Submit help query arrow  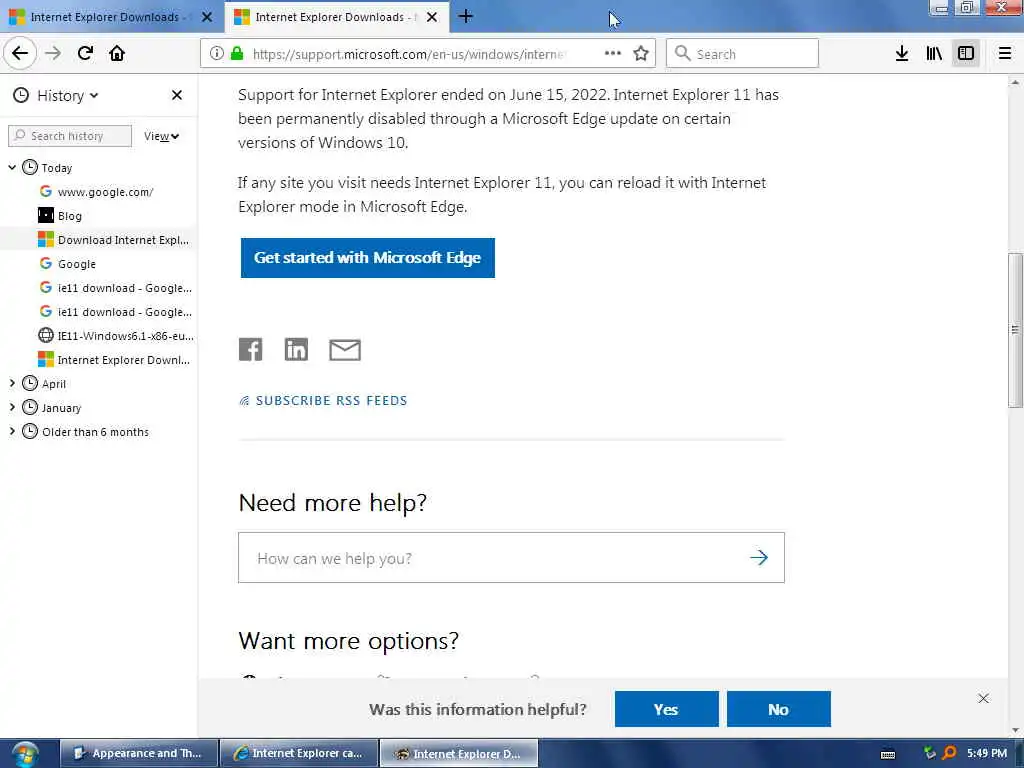tap(759, 558)
